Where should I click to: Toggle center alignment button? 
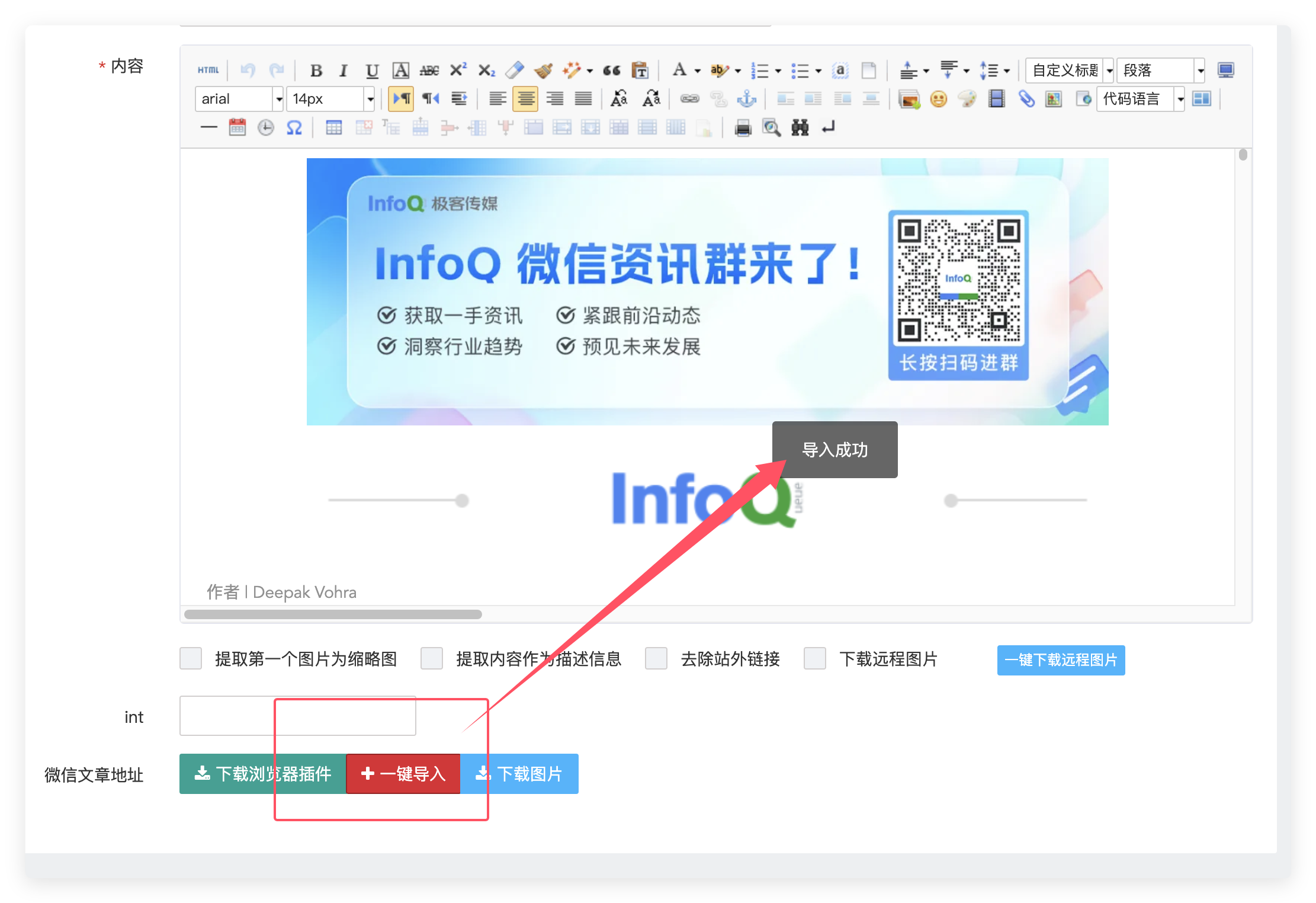click(525, 99)
